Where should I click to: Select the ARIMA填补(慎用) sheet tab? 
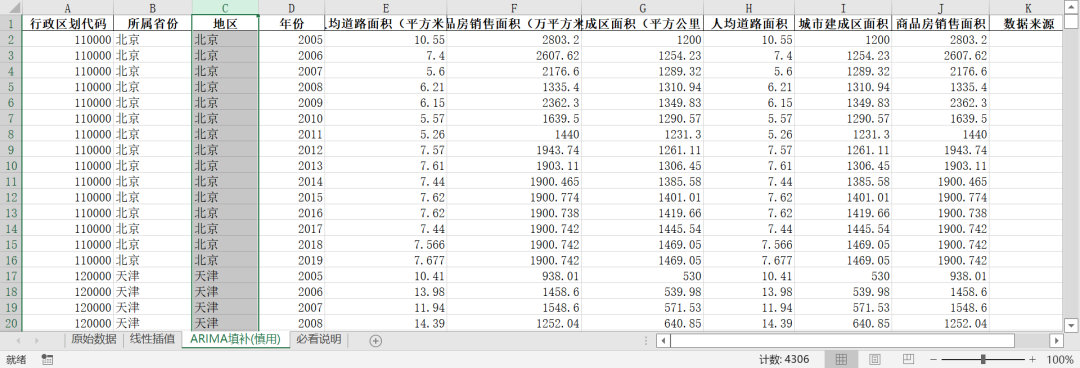click(x=236, y=339)
